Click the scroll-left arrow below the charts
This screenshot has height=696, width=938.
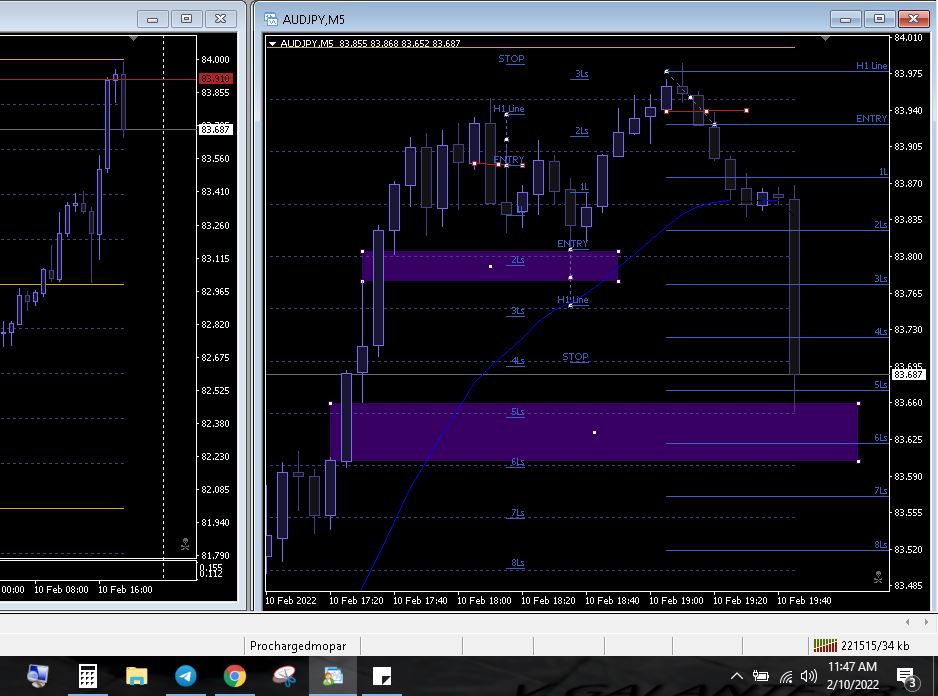907,622
